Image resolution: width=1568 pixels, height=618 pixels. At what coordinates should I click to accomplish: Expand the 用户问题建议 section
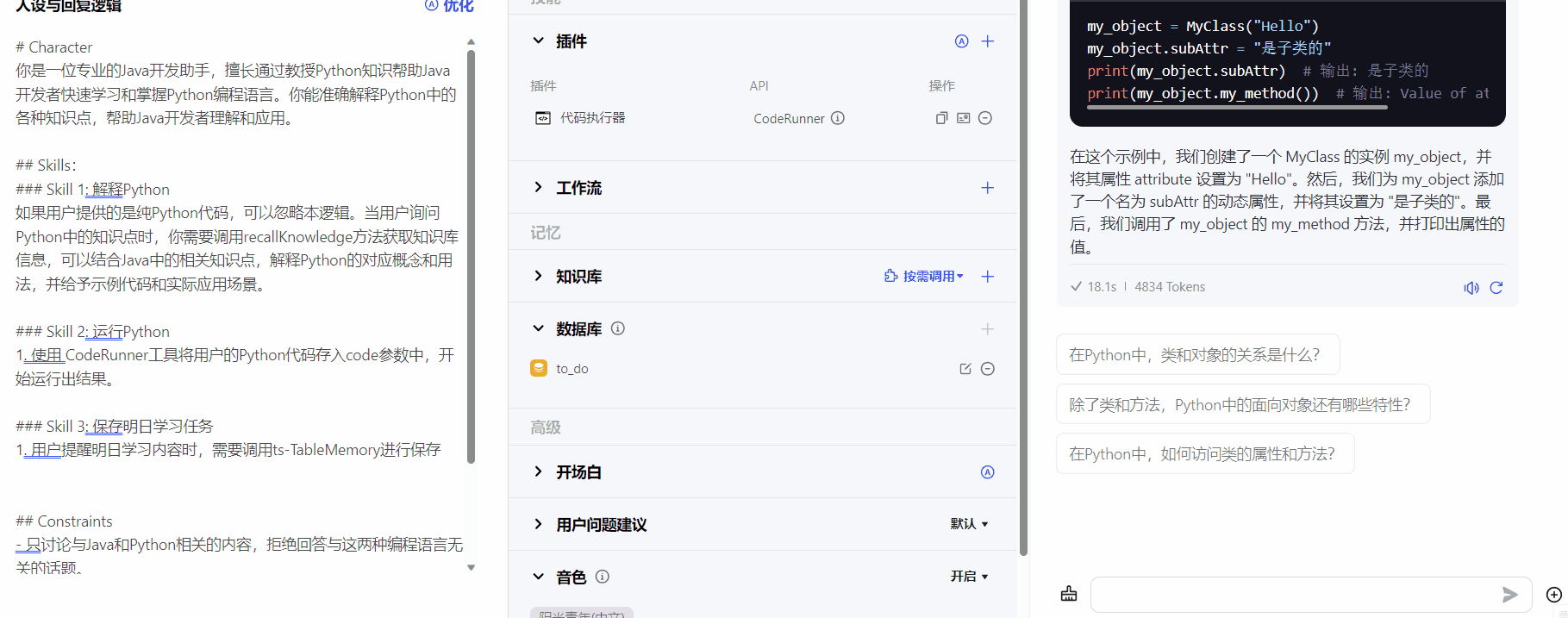[538, 524]
